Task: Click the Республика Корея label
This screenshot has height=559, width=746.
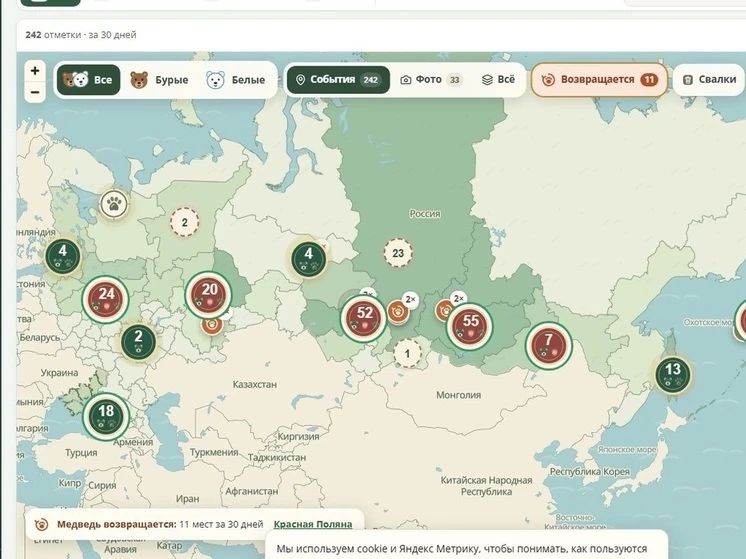Action: point(589,471)
